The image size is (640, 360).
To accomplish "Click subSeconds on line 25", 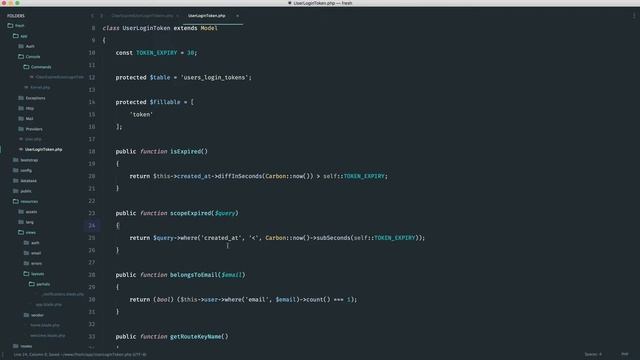I will (x=332, y=238).
